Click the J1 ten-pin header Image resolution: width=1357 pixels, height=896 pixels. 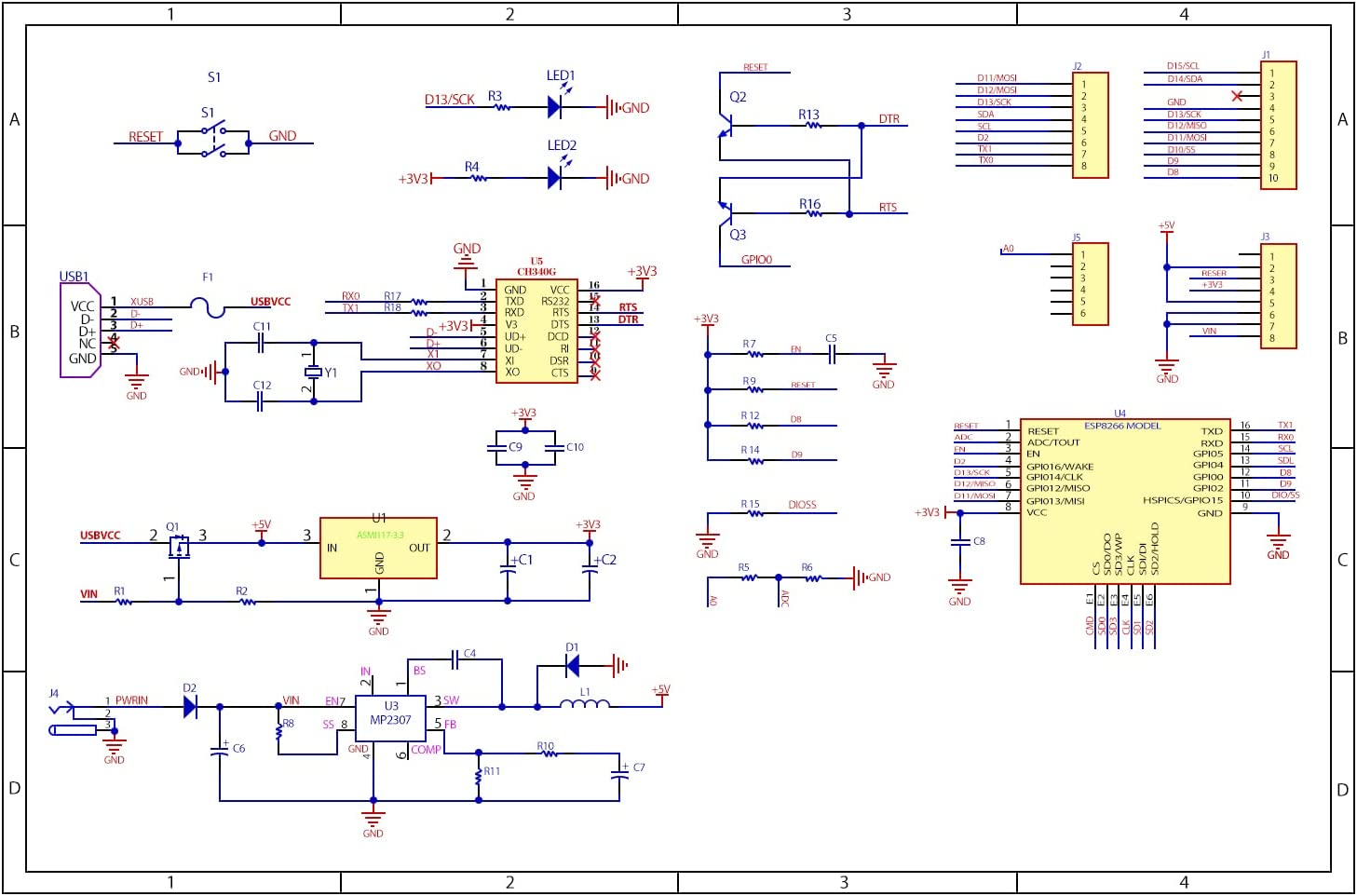click(1278, 126)
